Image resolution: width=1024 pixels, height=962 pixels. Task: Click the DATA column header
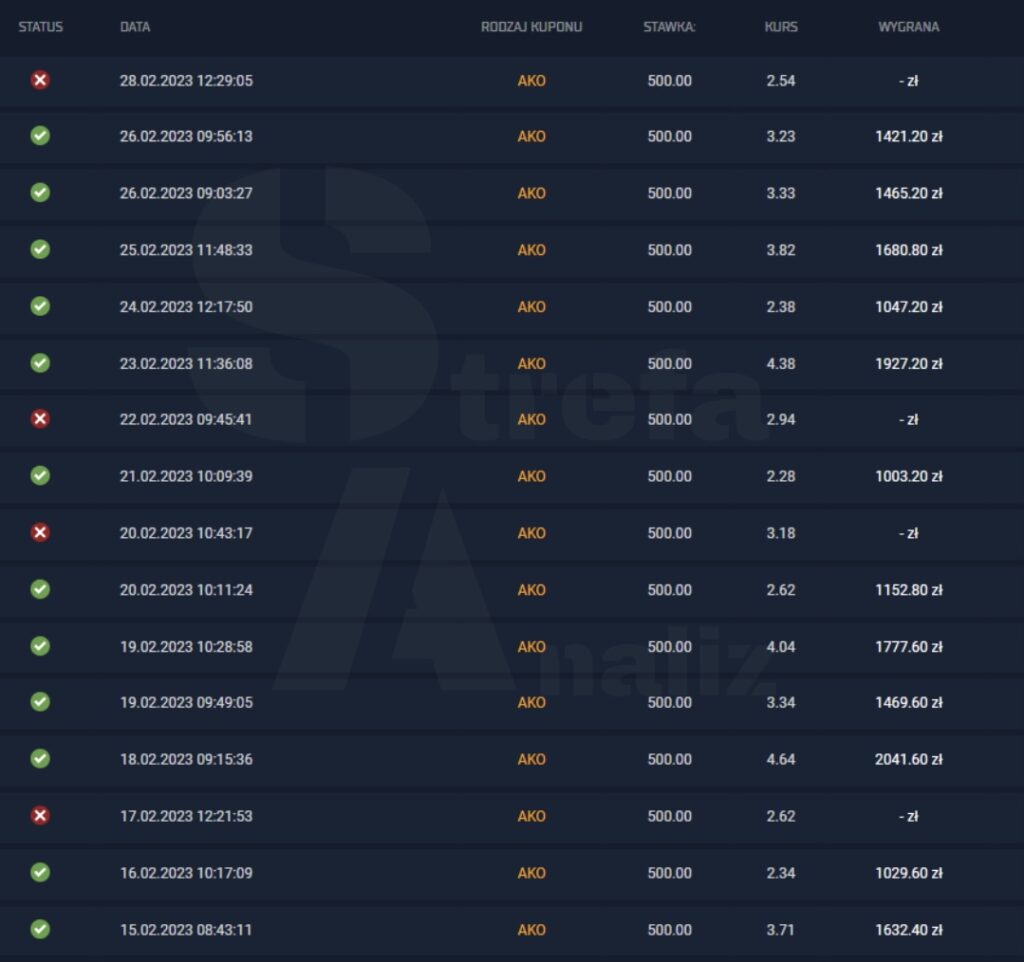click(x=135, y=27)
